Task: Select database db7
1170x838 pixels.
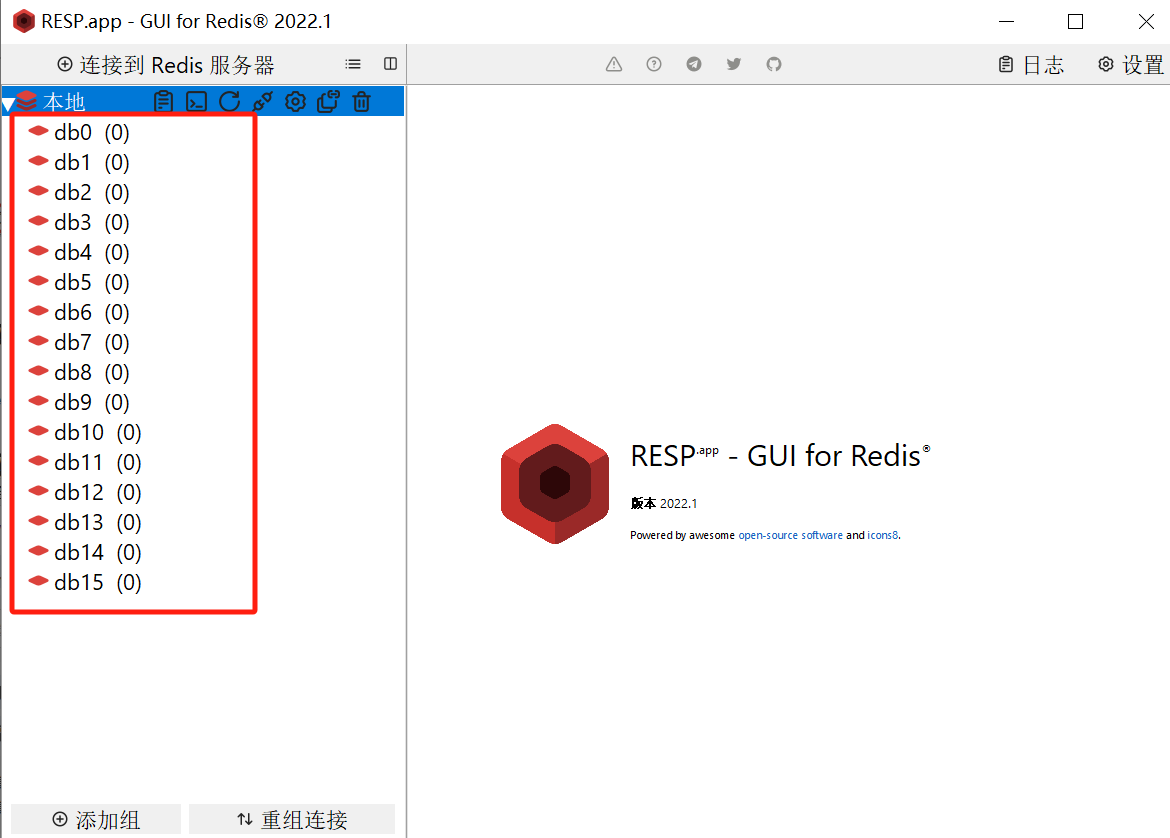Action: click(79, 343)
